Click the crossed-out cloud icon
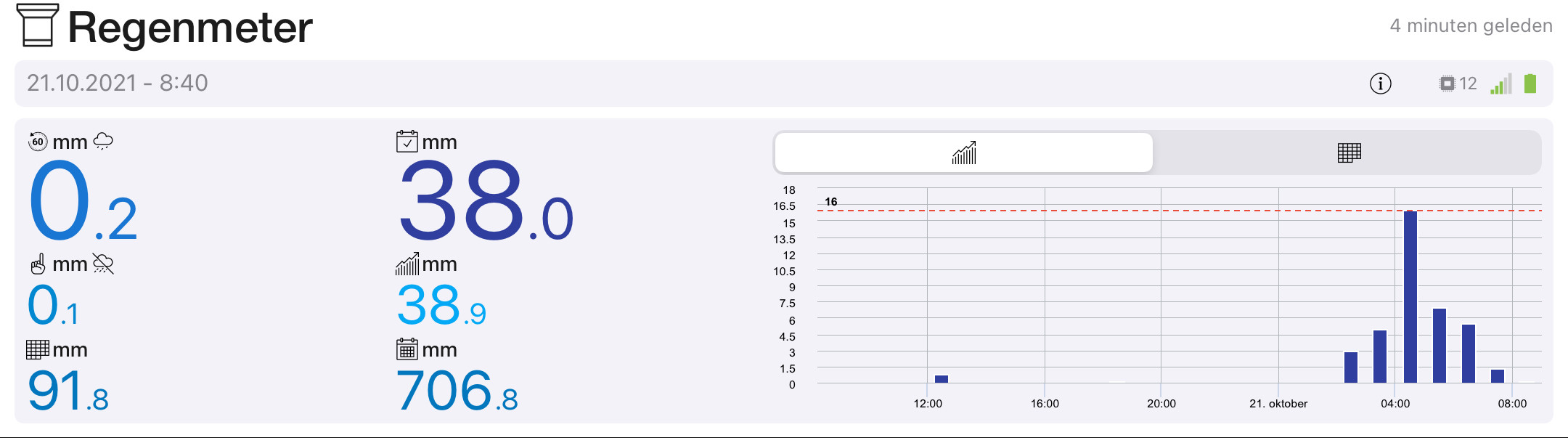The height and width of the screenshot is (443, 1568). pos(103,264)
